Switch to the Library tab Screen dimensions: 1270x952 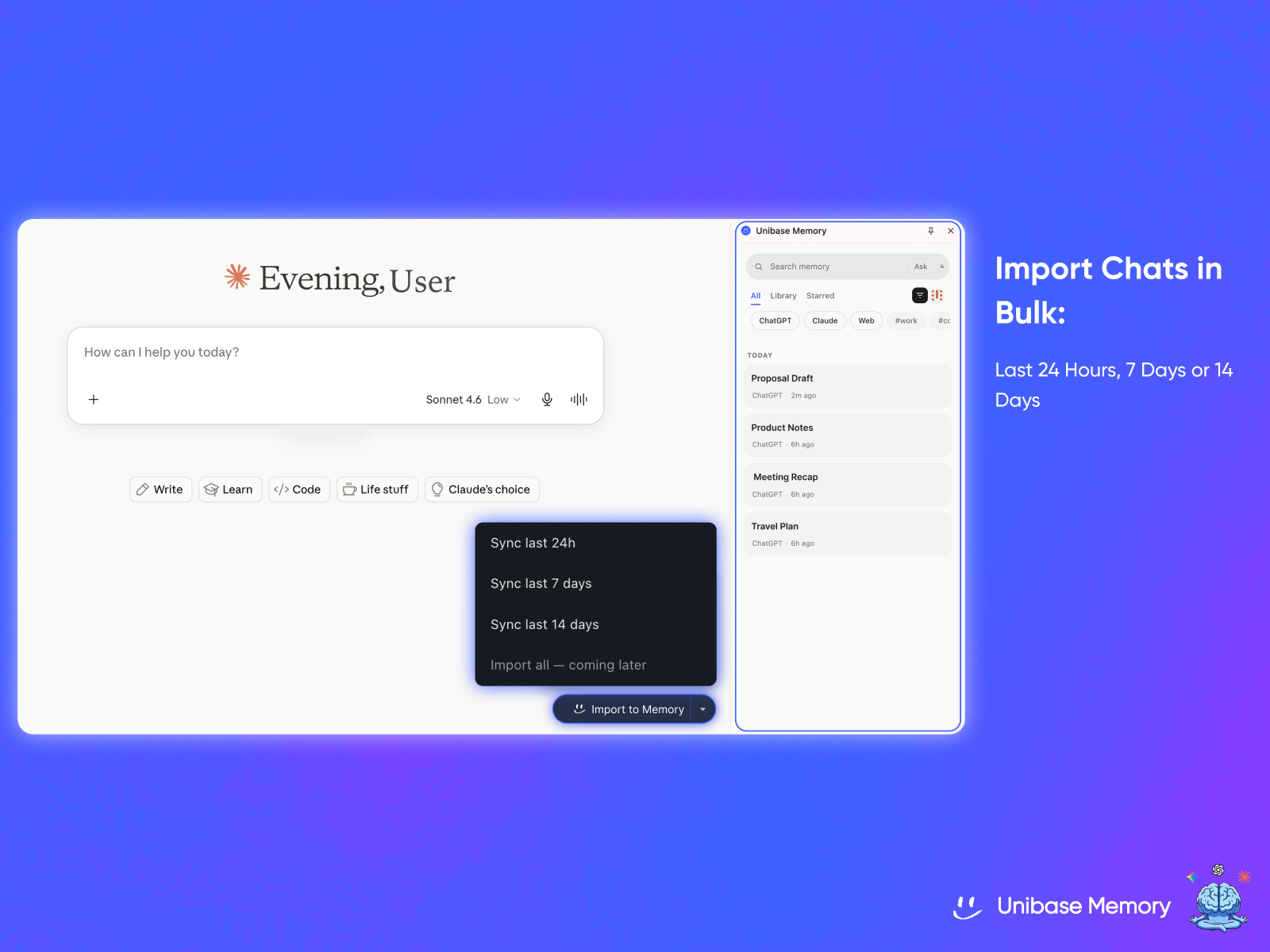tap(783, 296)
